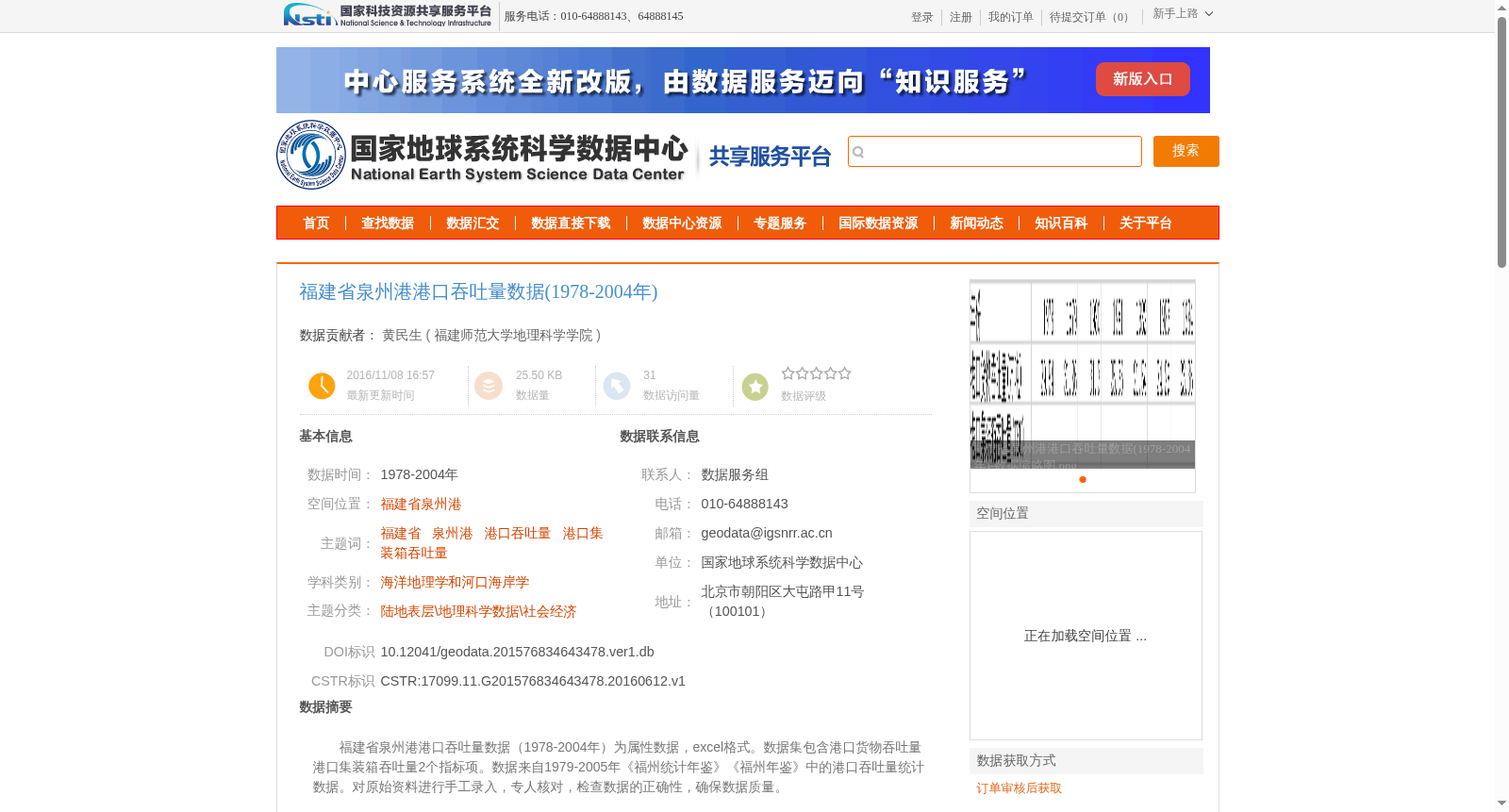
Task: Click the contributor name 黄民生
Action: coord(402,336)
